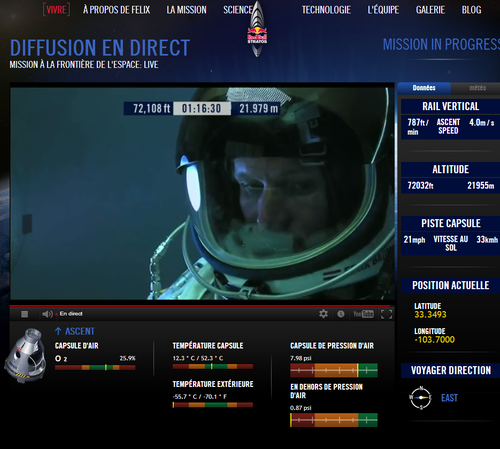Viewport: 500px width, 449px height.
Task: Switch to the météo tab
Action: coord(477,88)
